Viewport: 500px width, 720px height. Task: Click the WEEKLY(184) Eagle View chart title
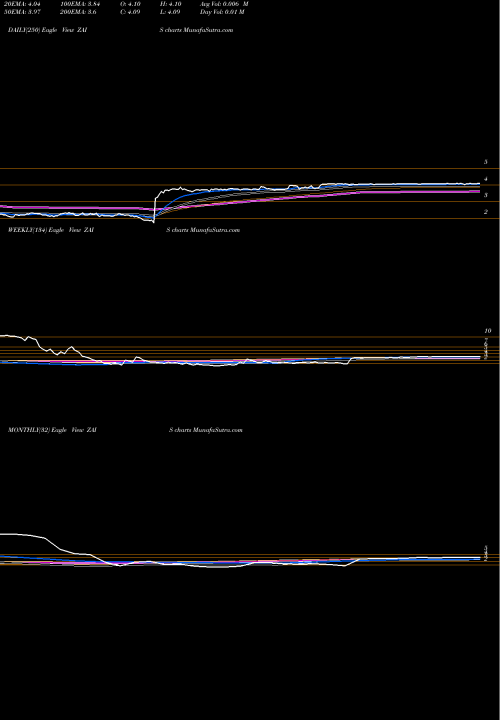tap(51, 230)
